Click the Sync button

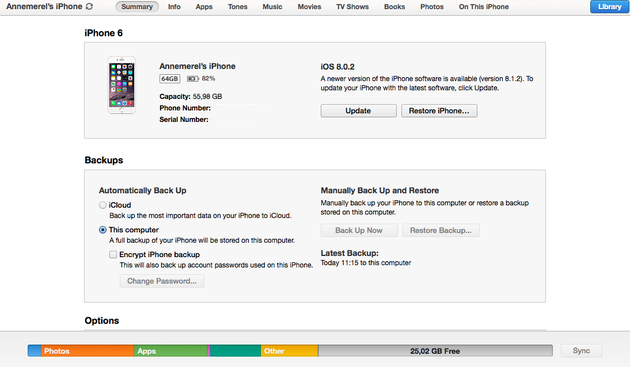point(581,351)
